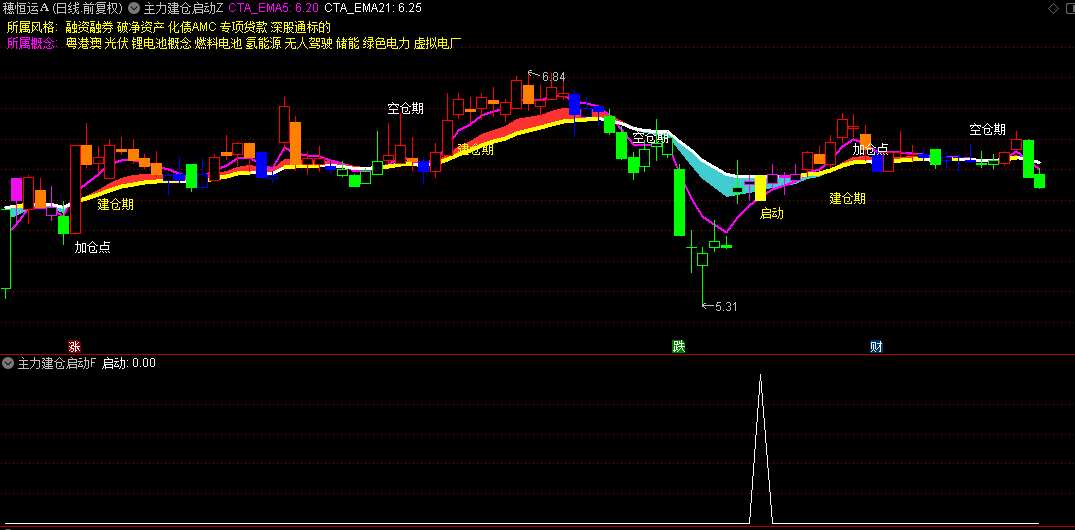Open the 专项贷款 style tag
Image resolution: width=1075 pixels, height=530 pixels.
click(x=243, y=27)
